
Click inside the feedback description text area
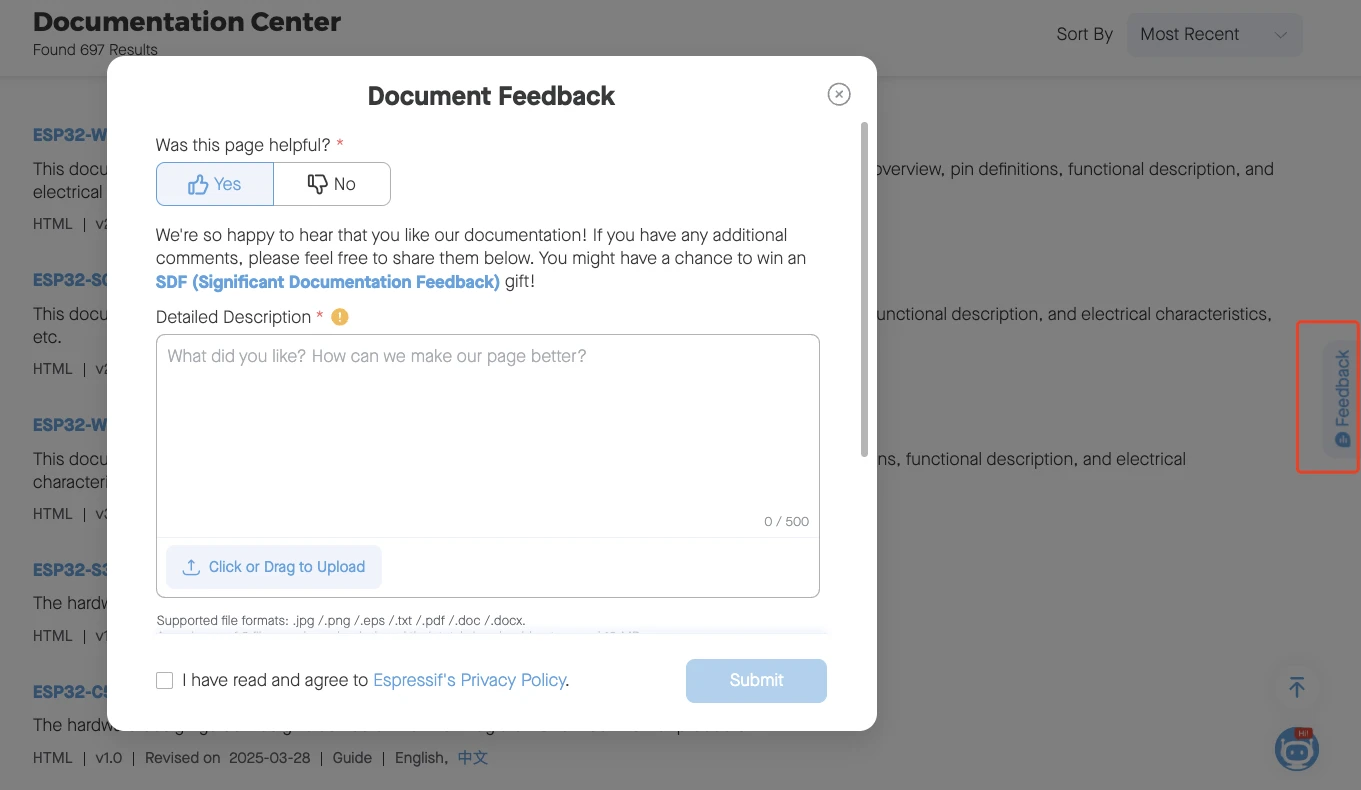pyautogui.click(x=487, y=430)
